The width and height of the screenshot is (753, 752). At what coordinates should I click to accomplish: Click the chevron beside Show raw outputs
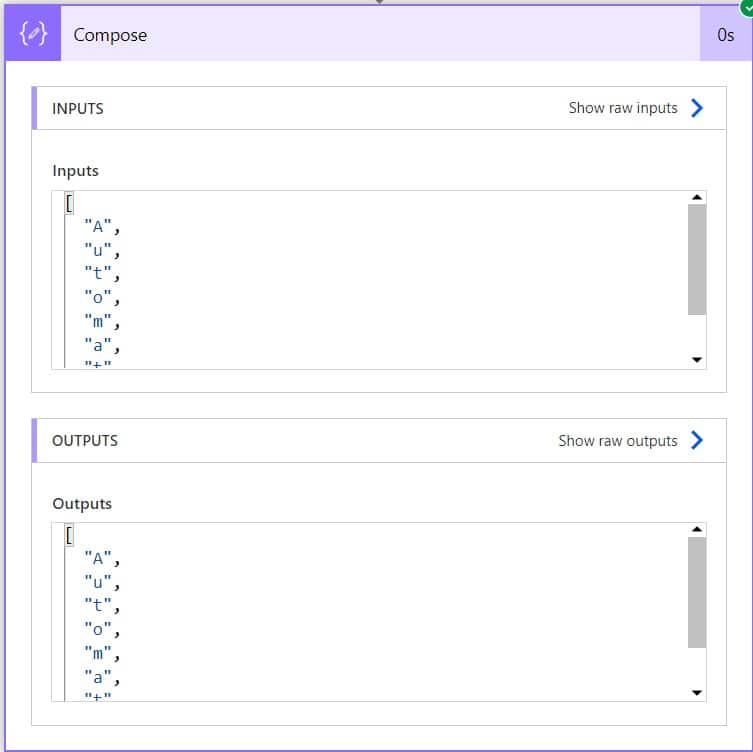[x=697, y=440]
